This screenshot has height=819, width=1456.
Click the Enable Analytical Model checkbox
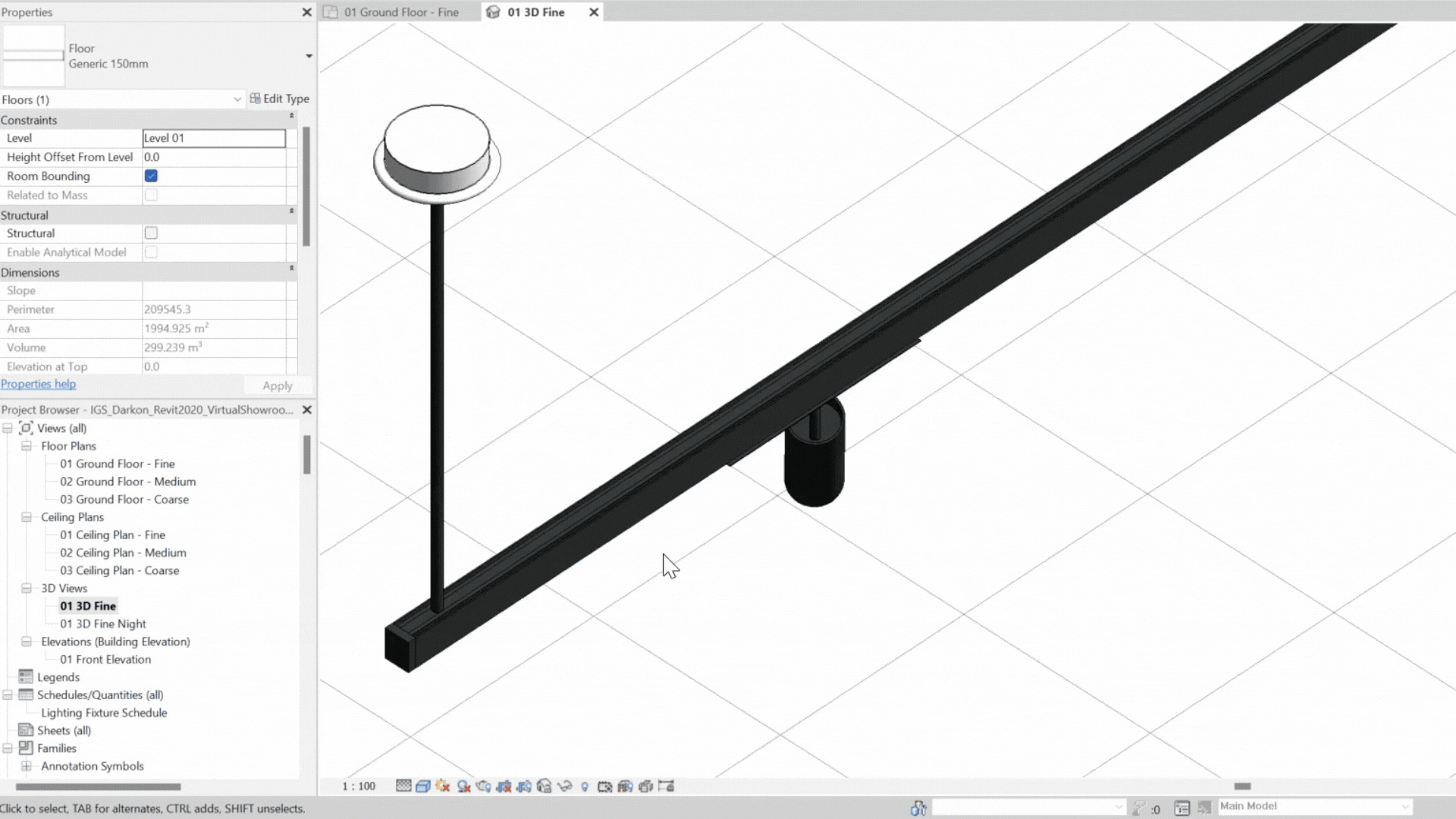(x=151, y=252)
